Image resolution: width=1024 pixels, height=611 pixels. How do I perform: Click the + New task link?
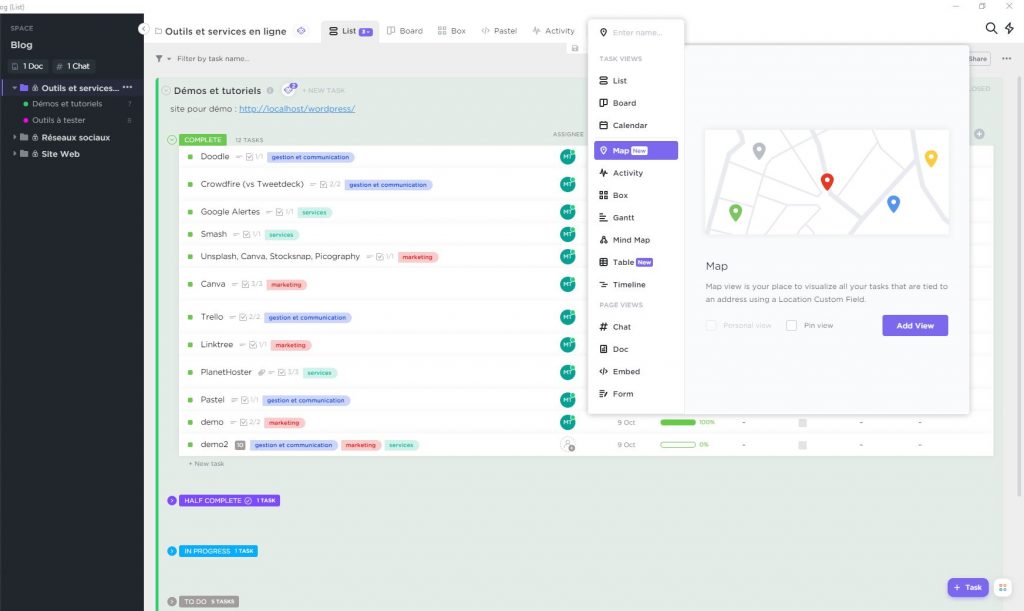point(206,463)
